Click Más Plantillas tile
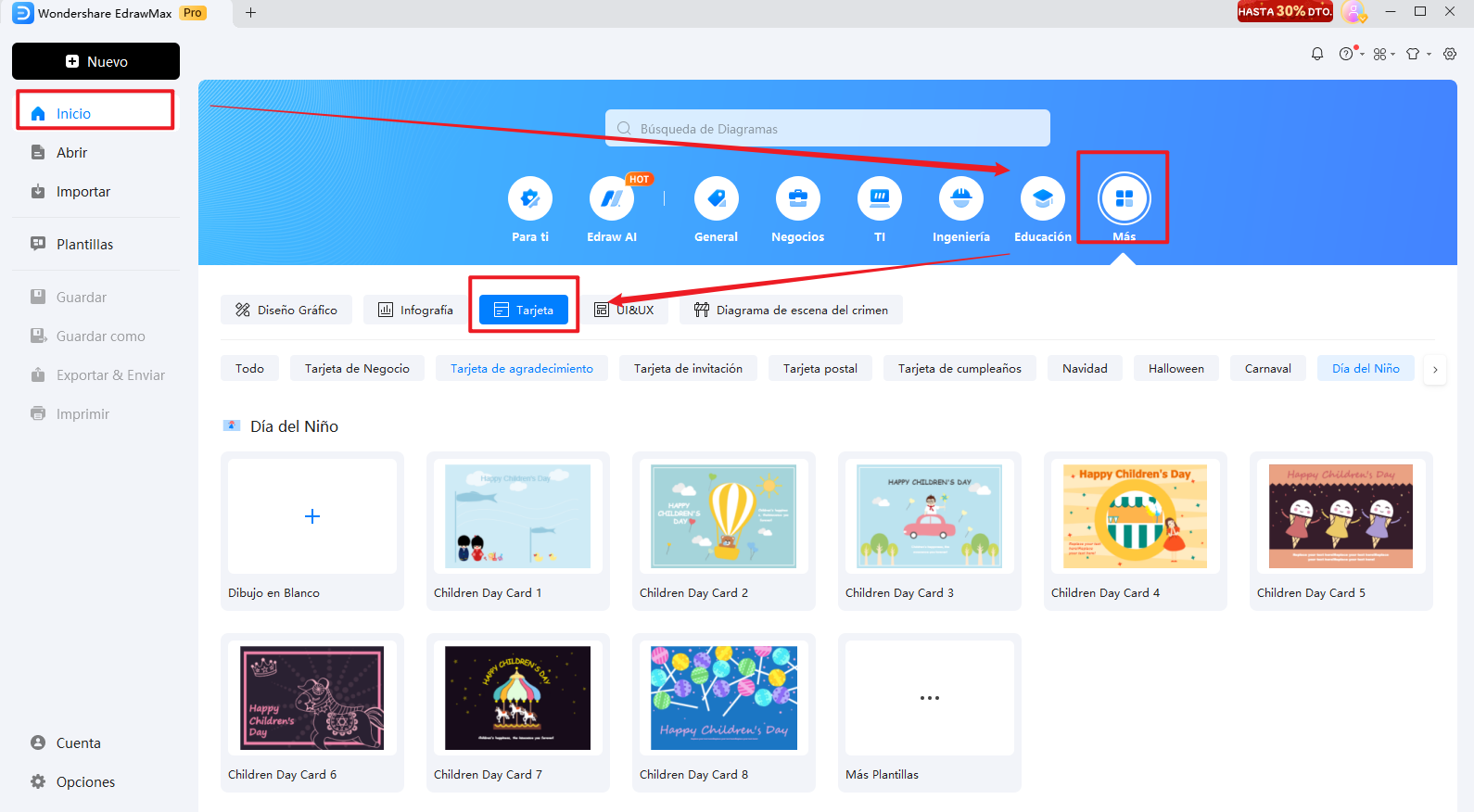This screenshot has width=1474, height=812. (929, 699)
